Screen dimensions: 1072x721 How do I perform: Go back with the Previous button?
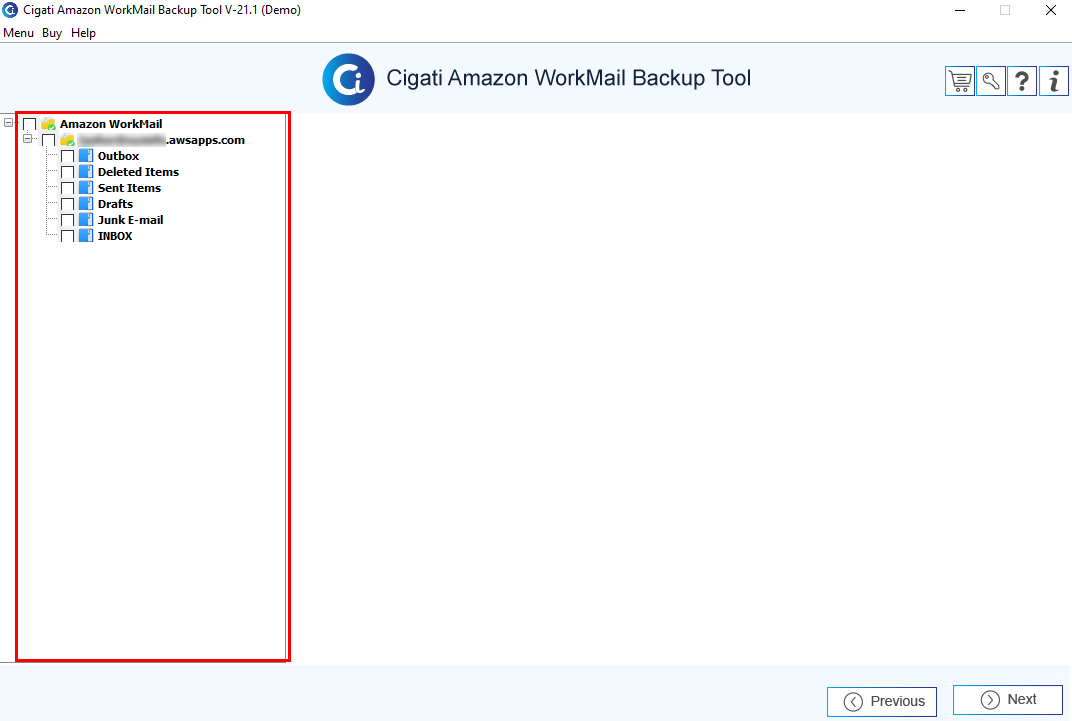[882, 701]
